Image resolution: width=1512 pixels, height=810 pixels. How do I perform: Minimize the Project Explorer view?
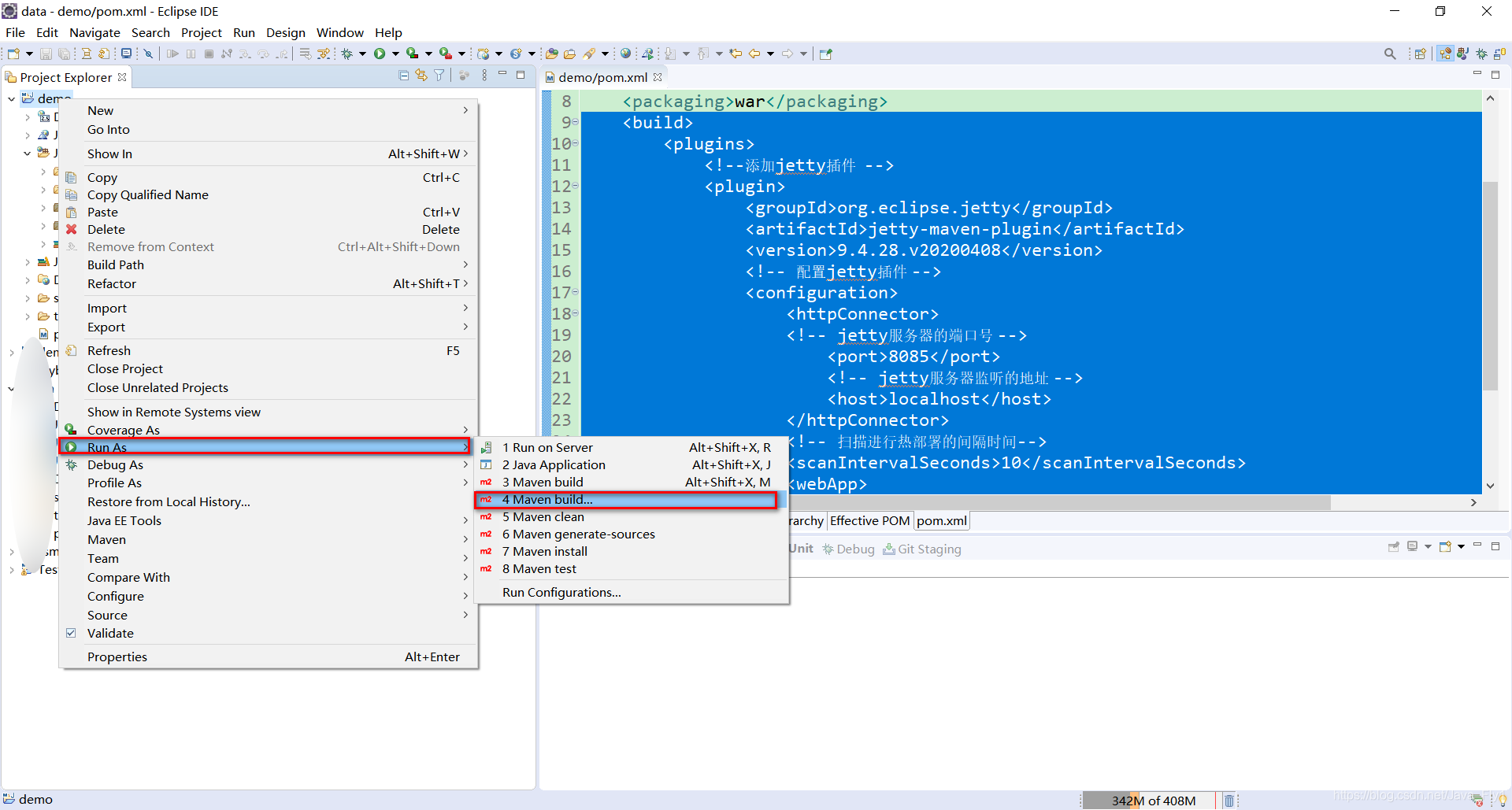click(x=502, y=74)
